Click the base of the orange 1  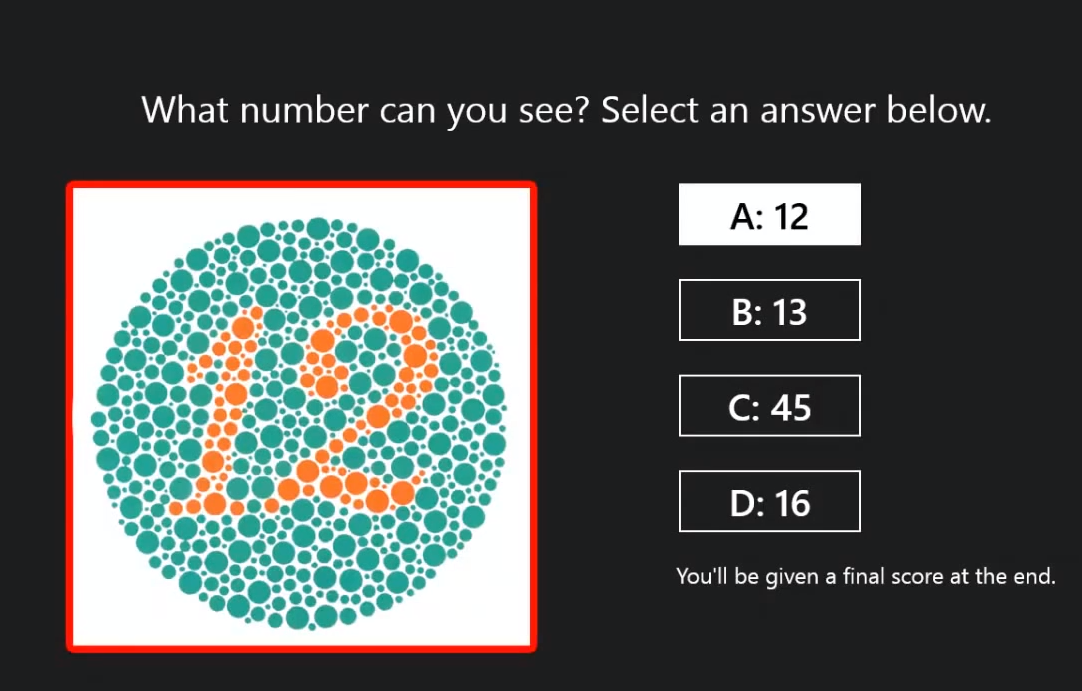click(207, 505)
